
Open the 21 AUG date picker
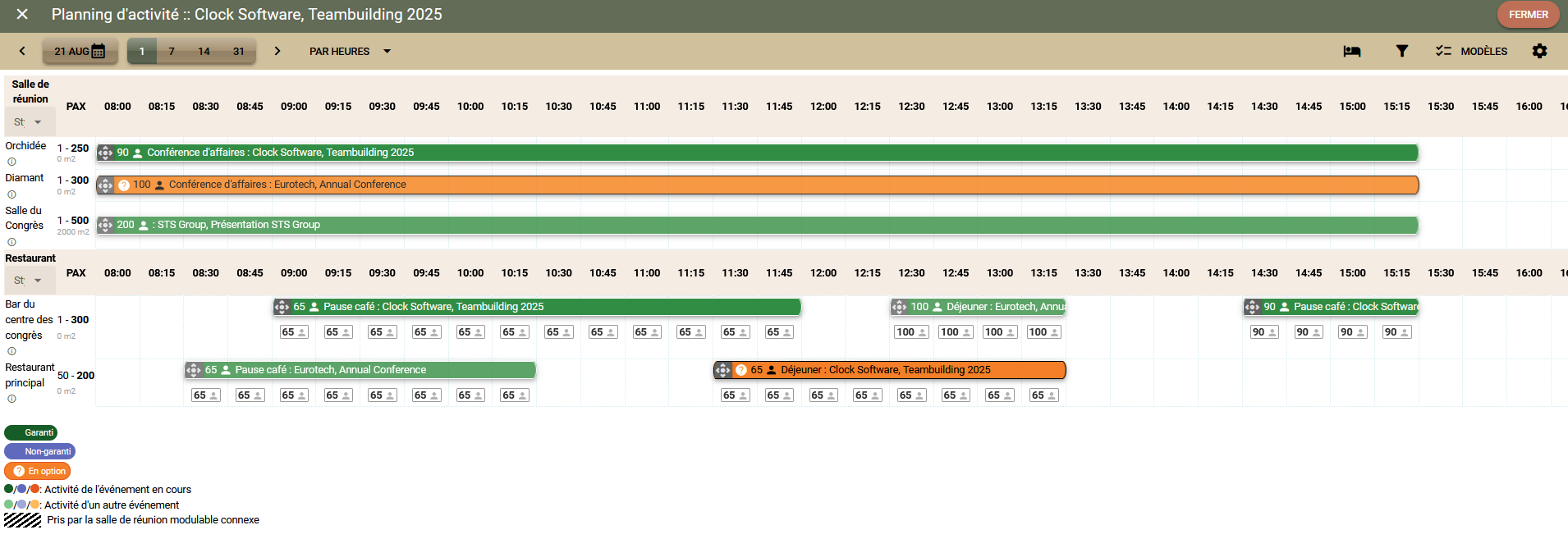pos(80,51)
